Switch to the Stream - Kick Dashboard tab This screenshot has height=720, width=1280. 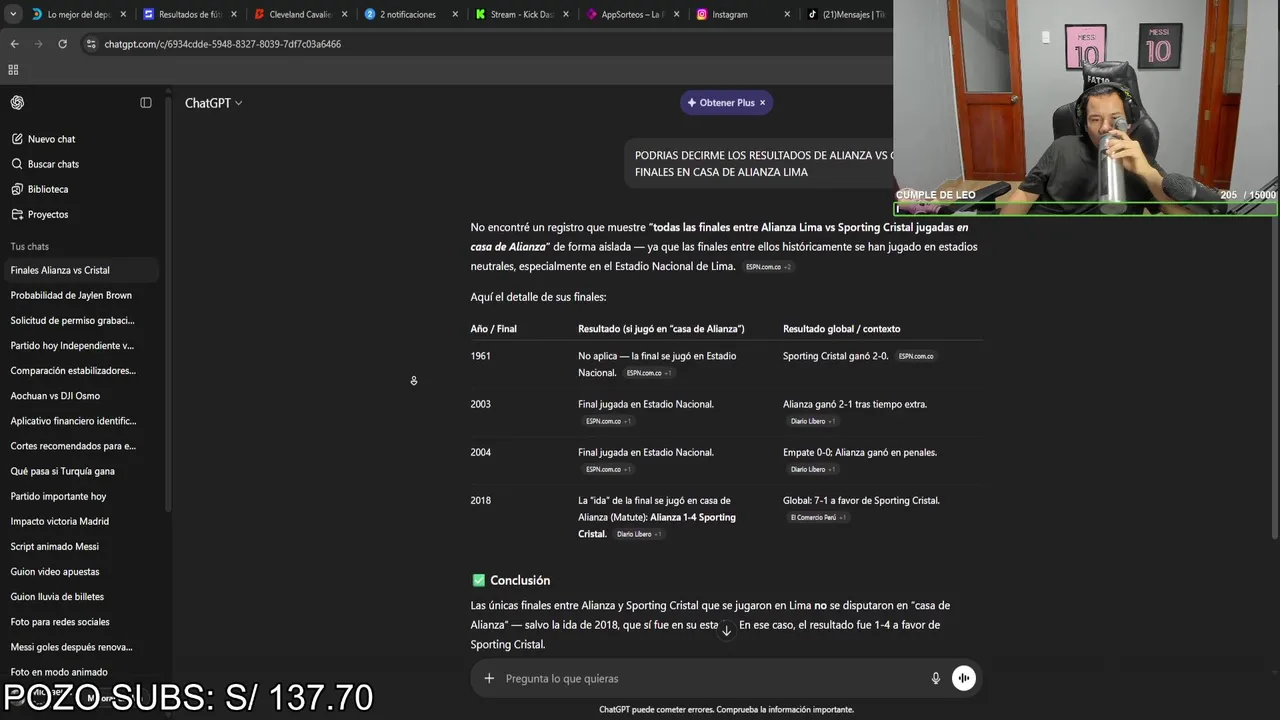pos(519,14)
